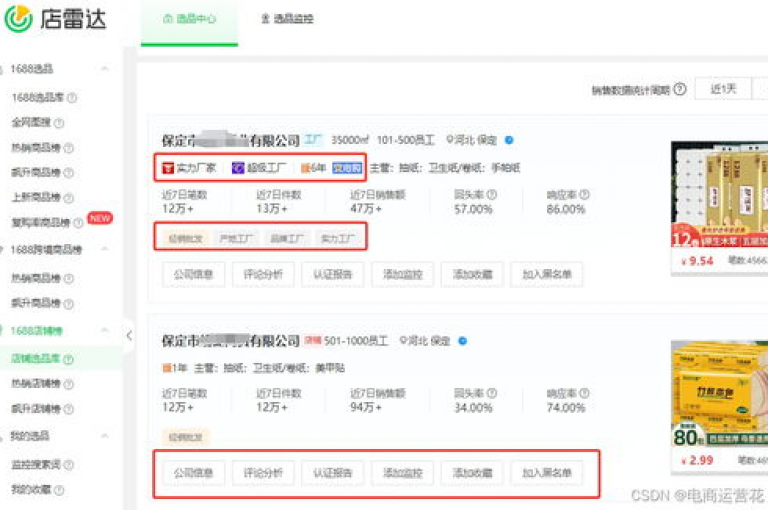The height and width of the screenshot is (510, 768).
Task: Click 评论分析 for 101-500员工 company
Action: pos(263,274)
